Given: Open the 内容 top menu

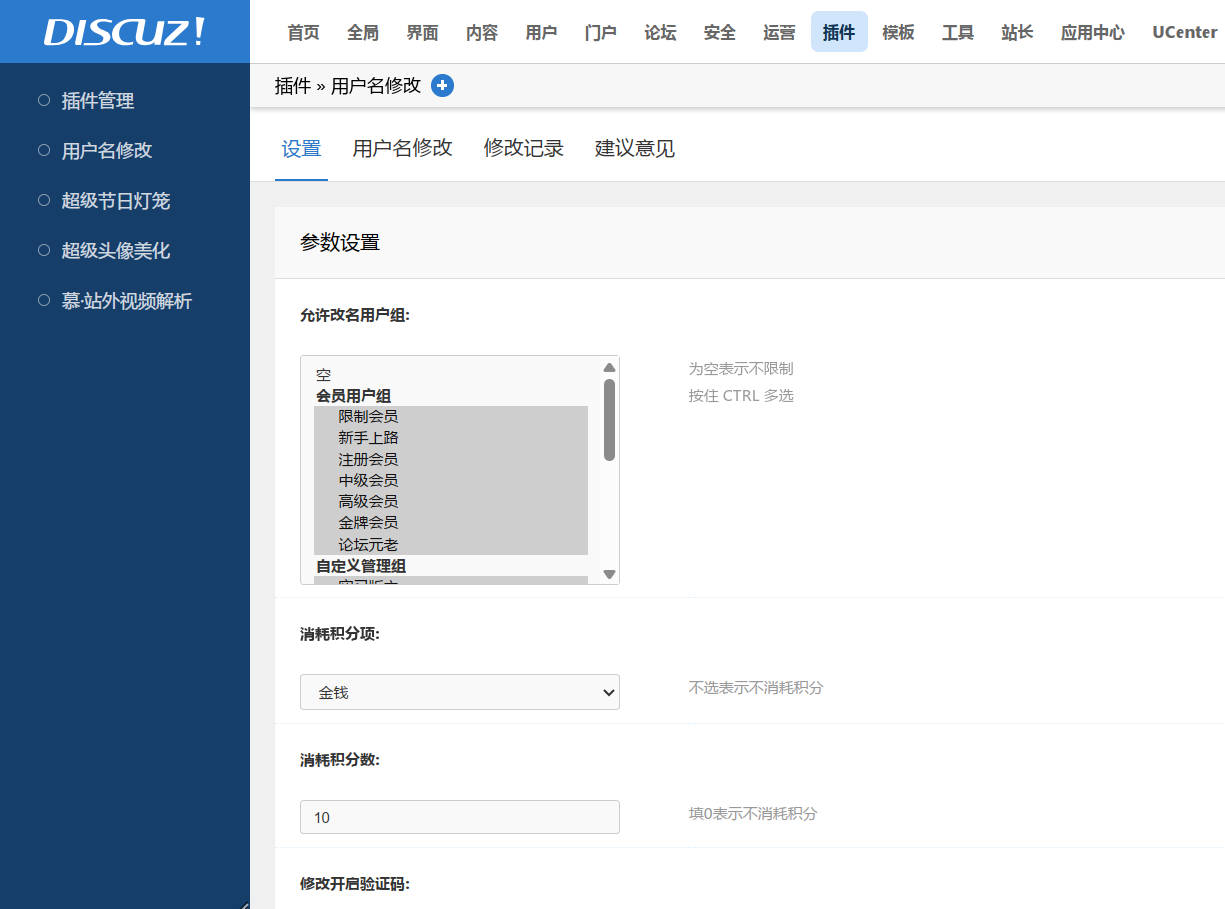Looking at the screenshot, I should 482,32.
